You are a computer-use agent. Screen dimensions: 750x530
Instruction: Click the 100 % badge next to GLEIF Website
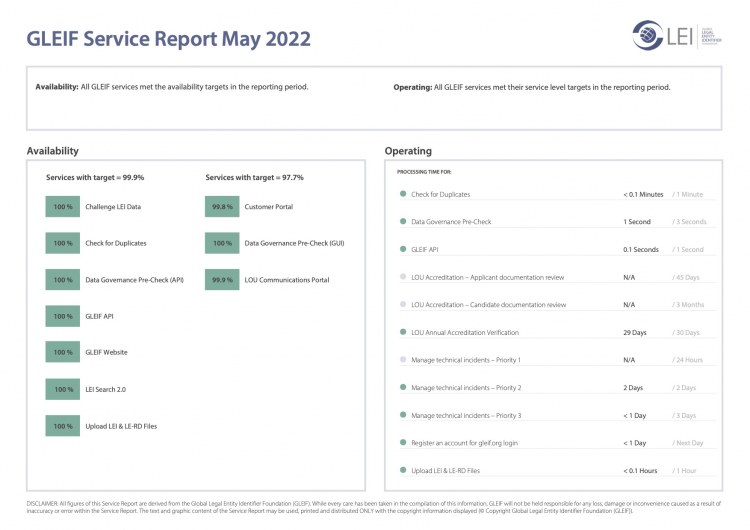pos(64,352)
